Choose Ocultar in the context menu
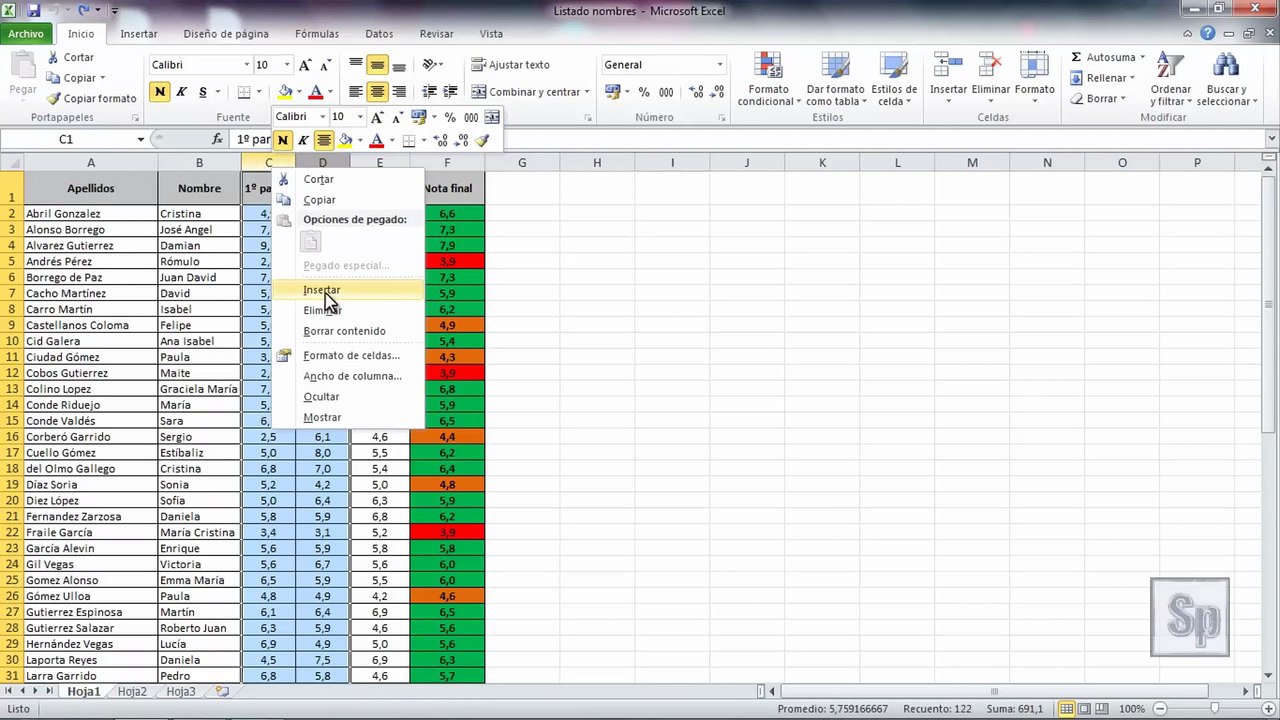The width and height of the screenshot is (1280, 720). click(x=348, y=397)
